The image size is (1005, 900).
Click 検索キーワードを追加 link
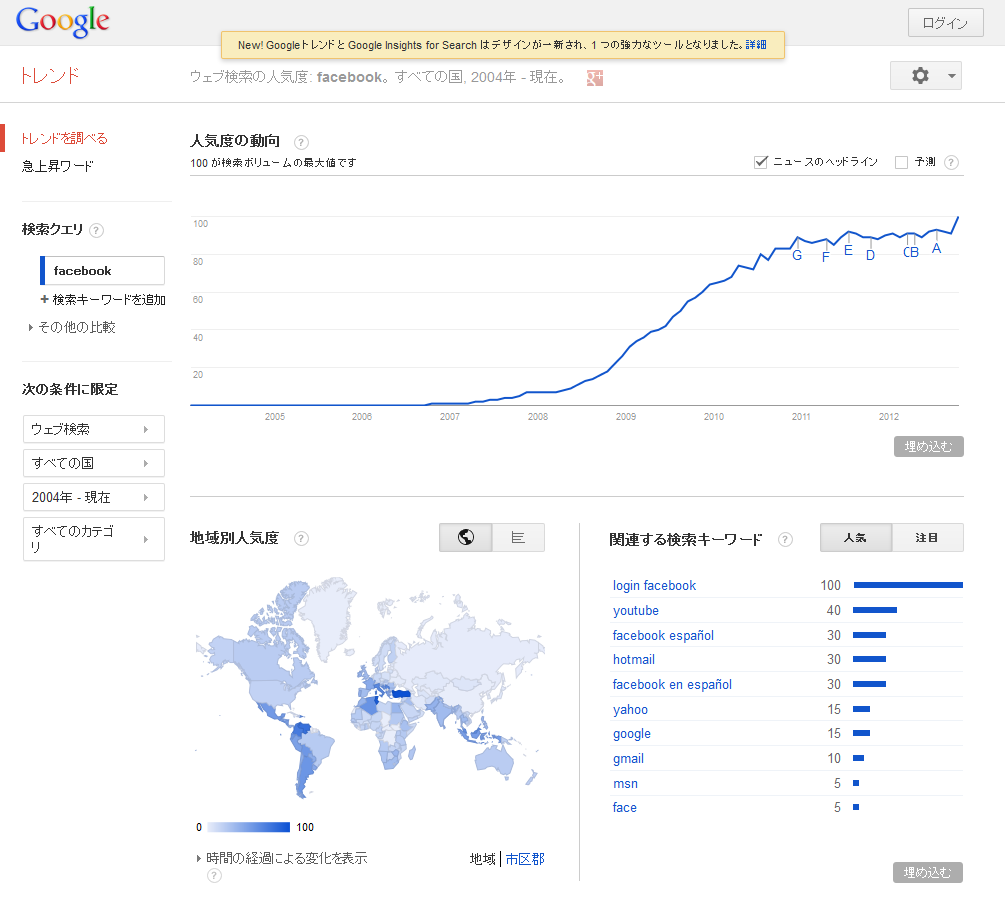[x=109, y=299]
